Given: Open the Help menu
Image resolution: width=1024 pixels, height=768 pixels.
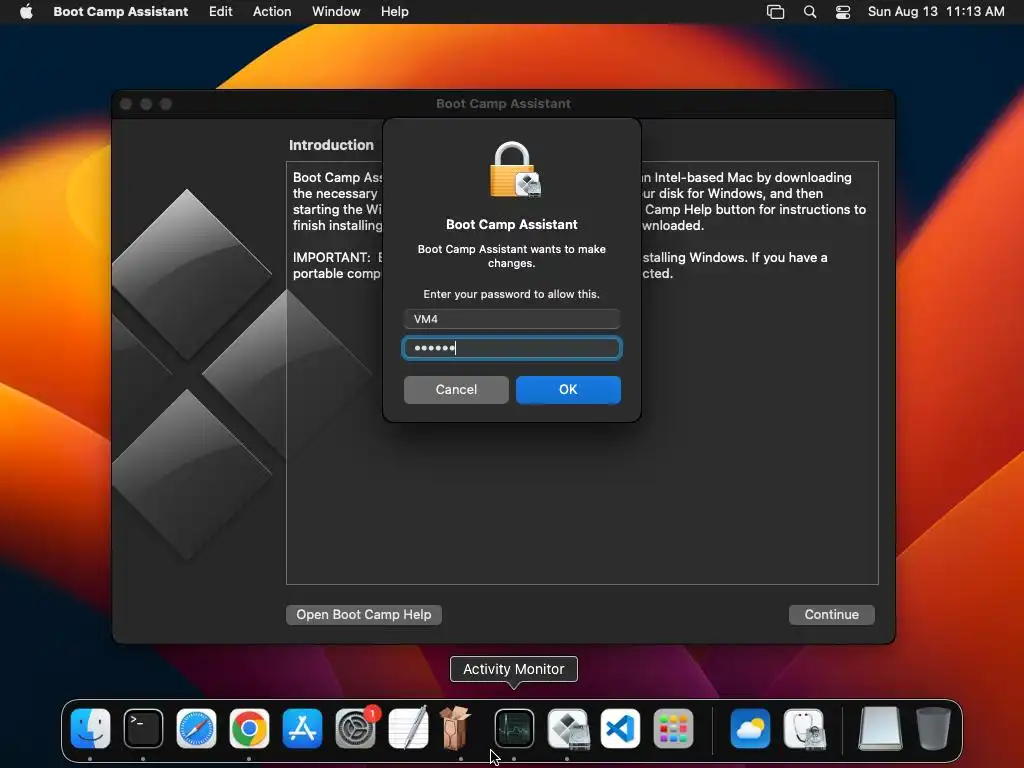Looking at the screenshot, I should point(394,12).
